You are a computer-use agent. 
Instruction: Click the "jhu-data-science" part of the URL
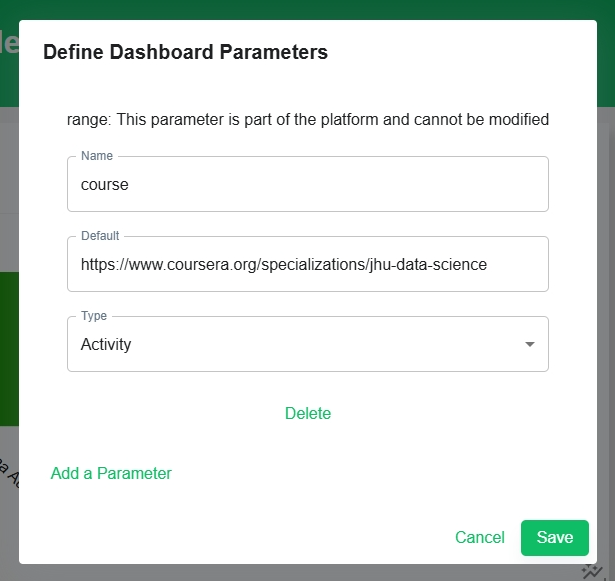click(428, 264)
